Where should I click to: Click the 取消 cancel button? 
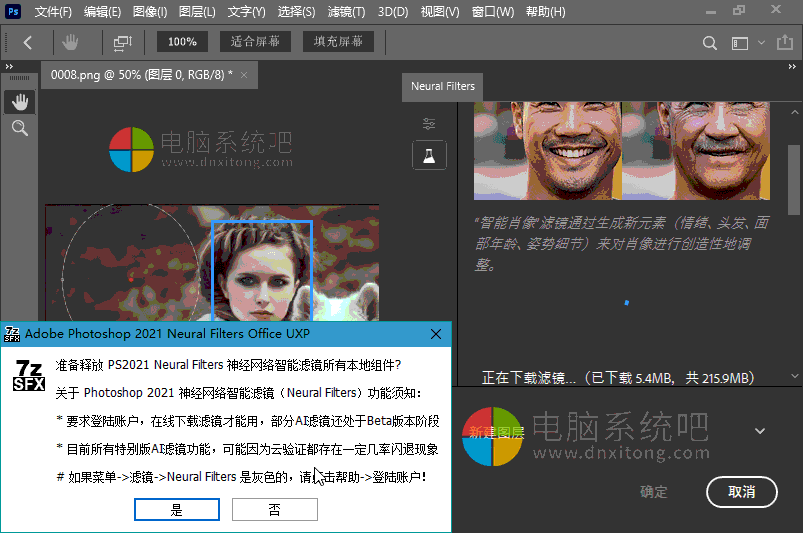click(741, 491)
